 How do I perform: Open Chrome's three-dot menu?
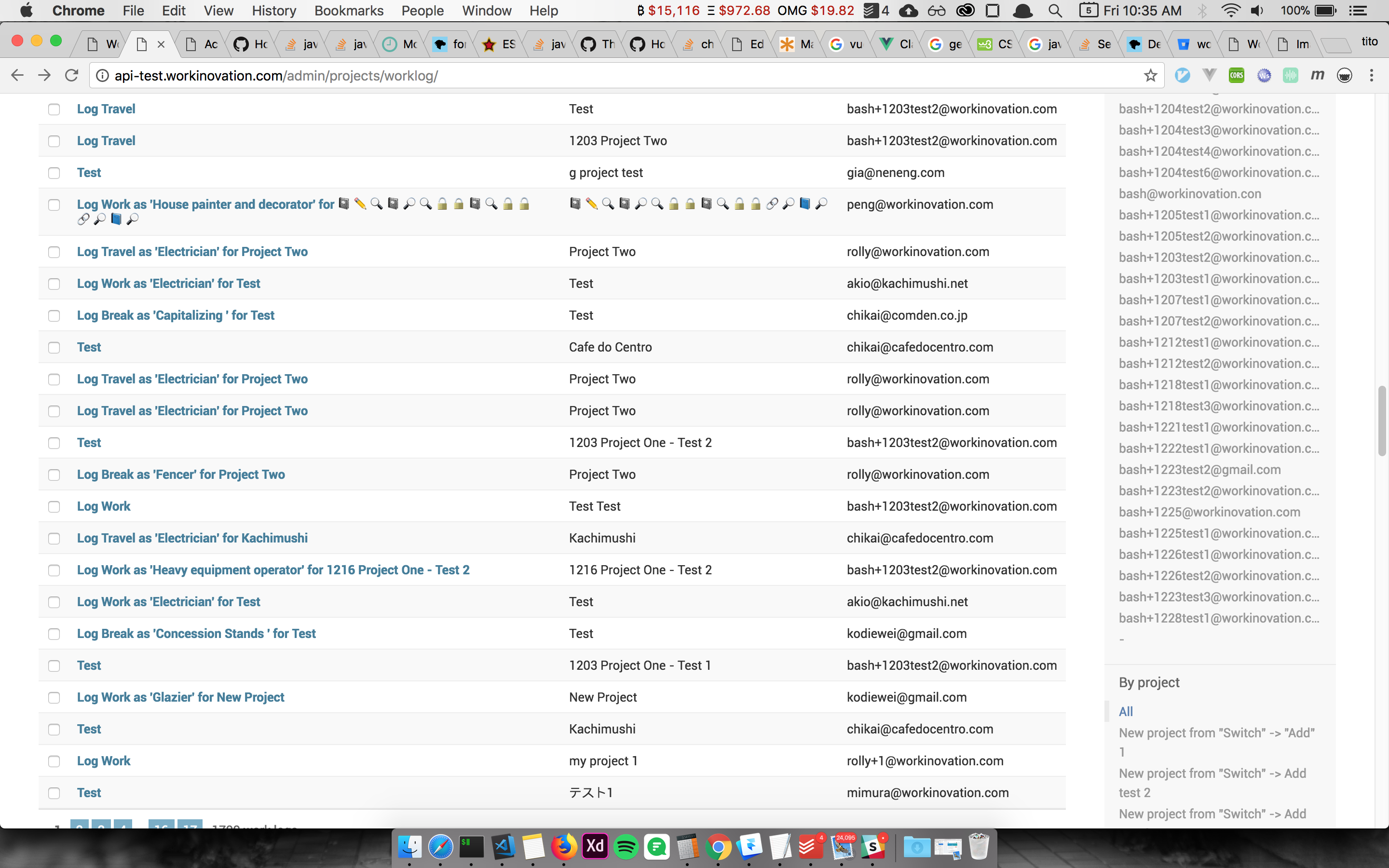click(1372, 75)
